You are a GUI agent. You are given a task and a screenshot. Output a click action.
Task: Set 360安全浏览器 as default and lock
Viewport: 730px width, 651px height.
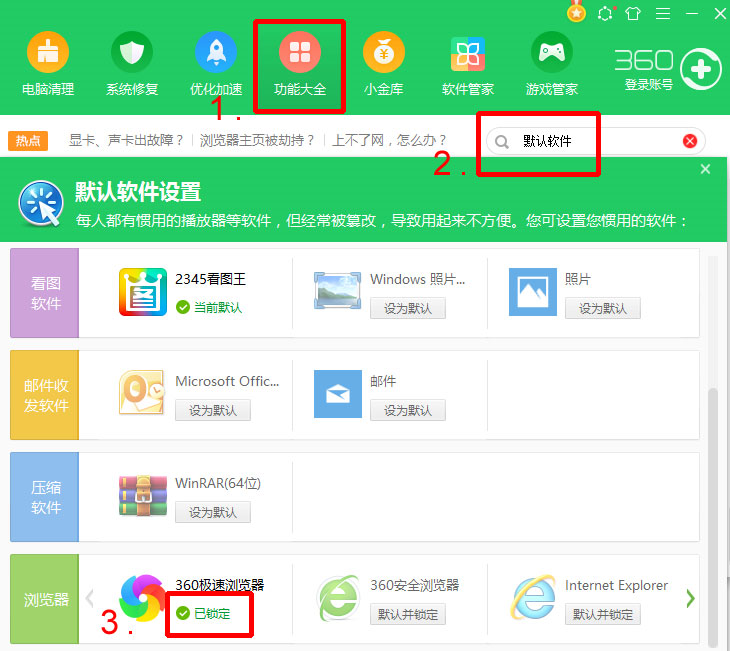tap(408, 614)
